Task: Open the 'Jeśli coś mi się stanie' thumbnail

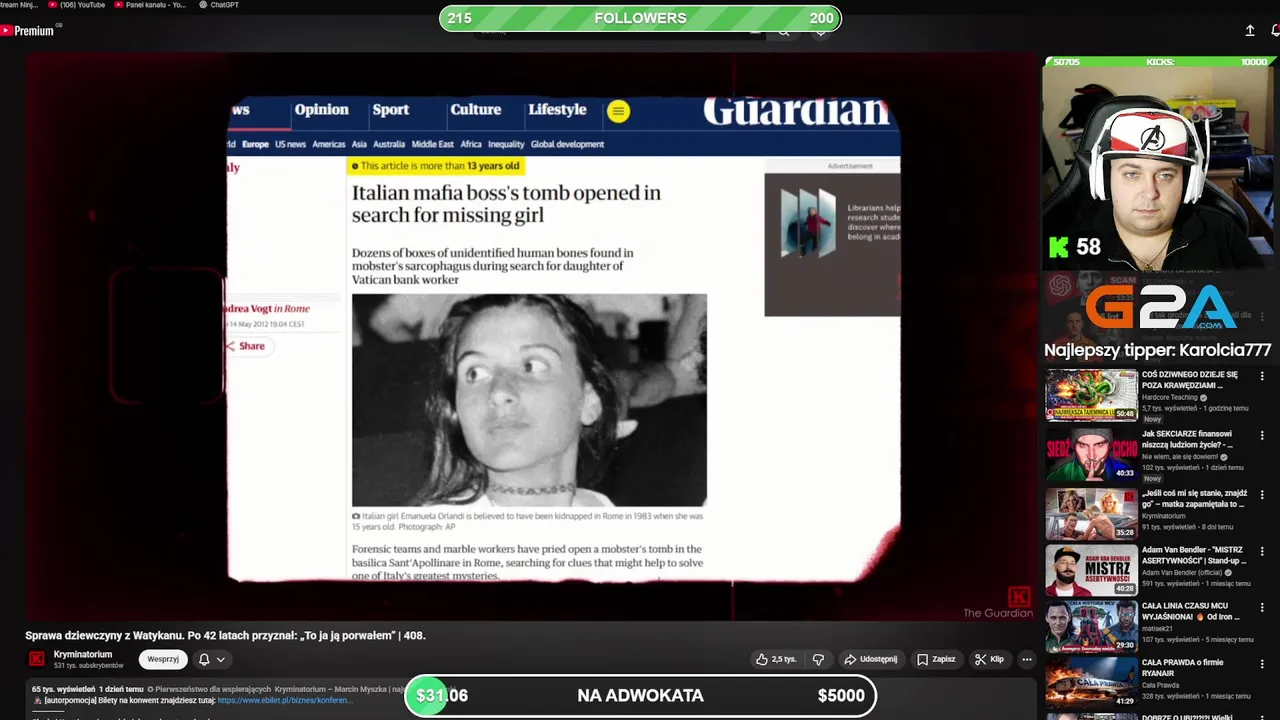Action: [1092, 513]
